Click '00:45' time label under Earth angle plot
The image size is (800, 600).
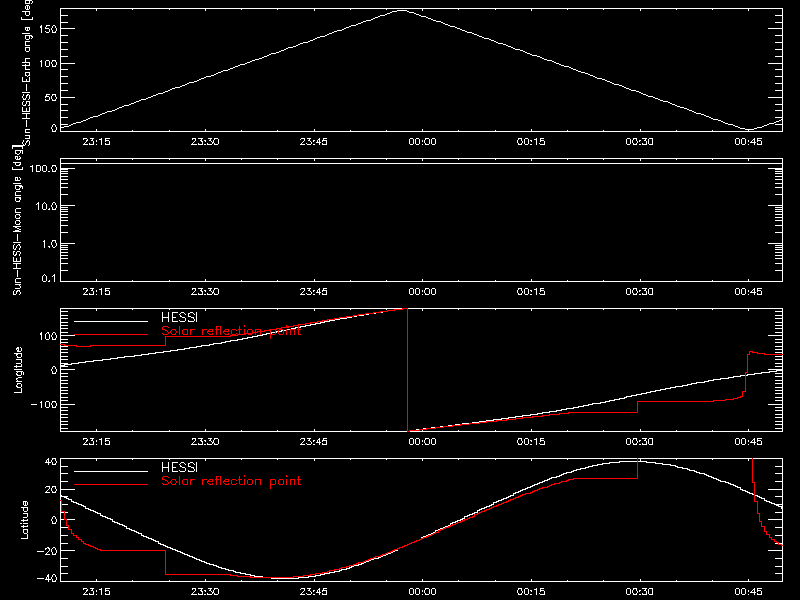[748, 141]
